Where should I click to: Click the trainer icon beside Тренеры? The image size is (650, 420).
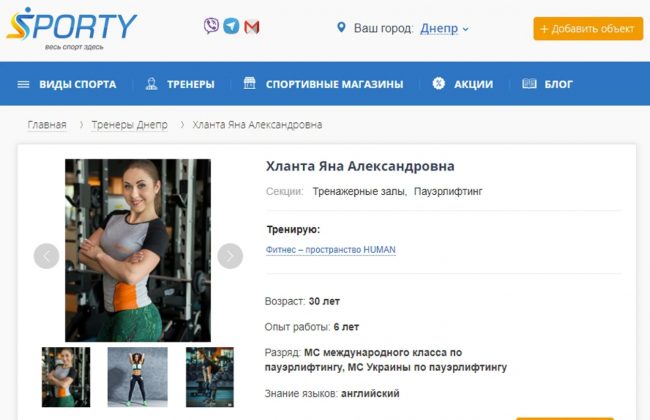tap(151, 84)
